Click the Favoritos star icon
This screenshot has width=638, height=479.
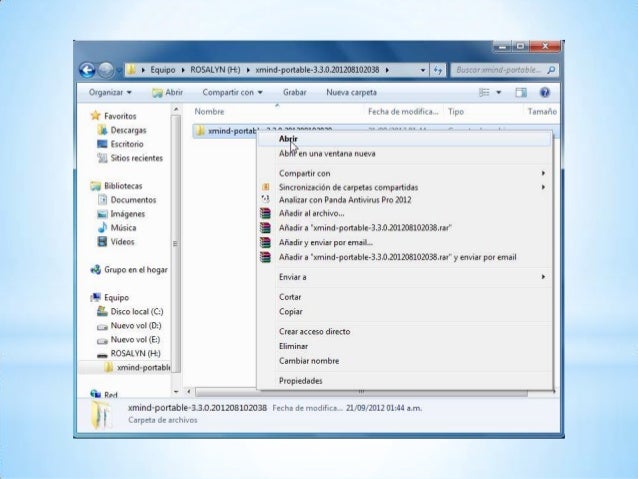95,116
